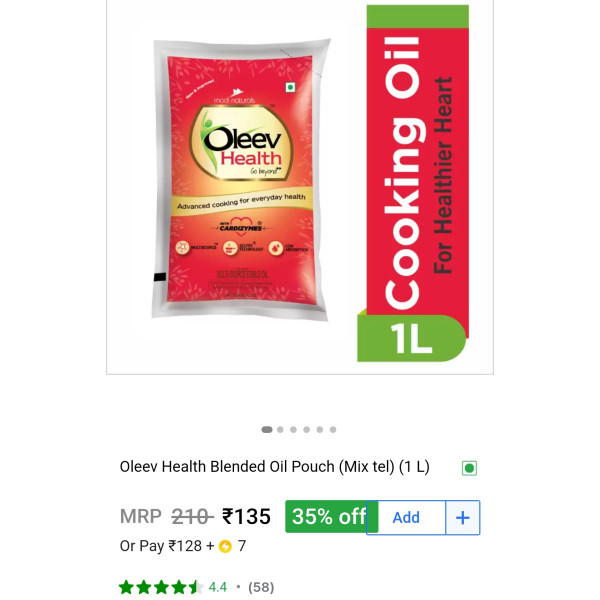The height and width of the screenshot is (600, 600).
Task: Show the last image via sixth carousel dot
Action: point(333,429)
